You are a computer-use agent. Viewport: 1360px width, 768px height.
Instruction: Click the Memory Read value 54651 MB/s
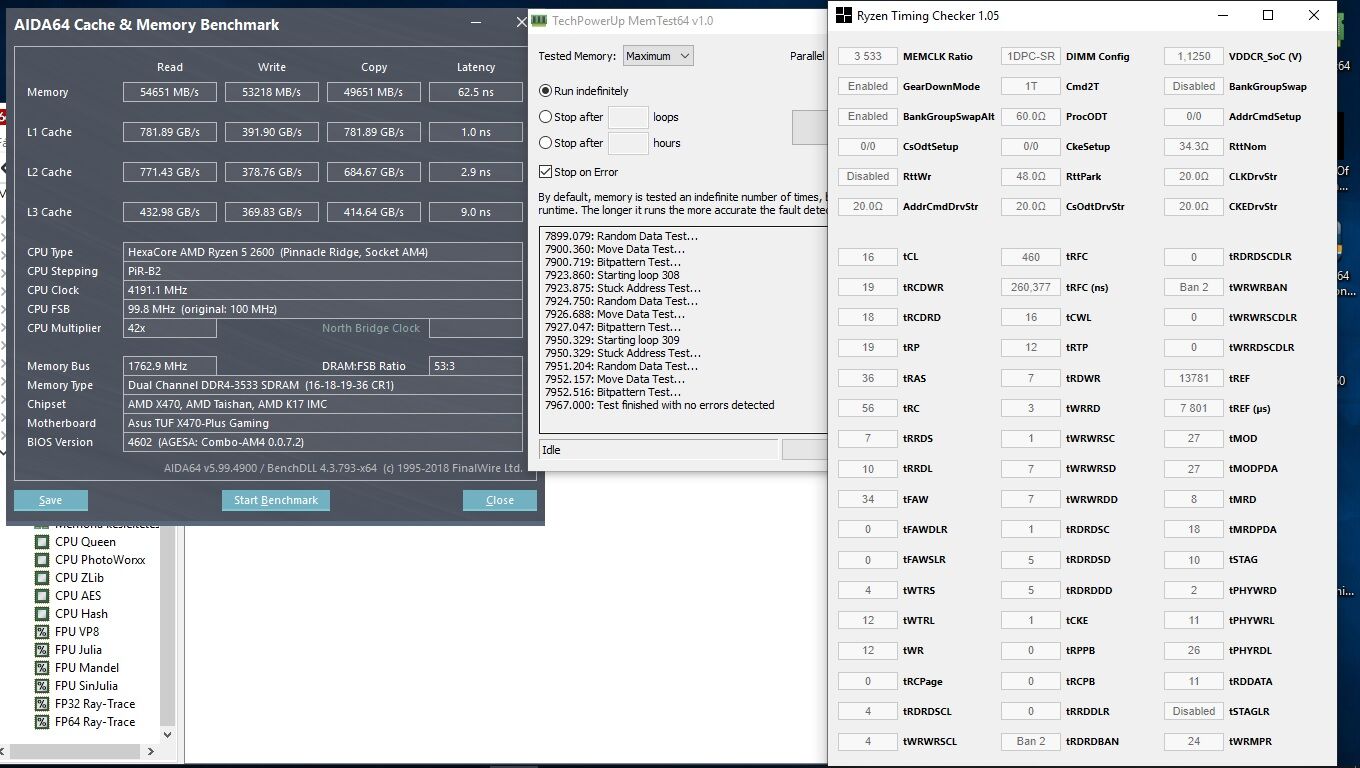click(170, 92)
